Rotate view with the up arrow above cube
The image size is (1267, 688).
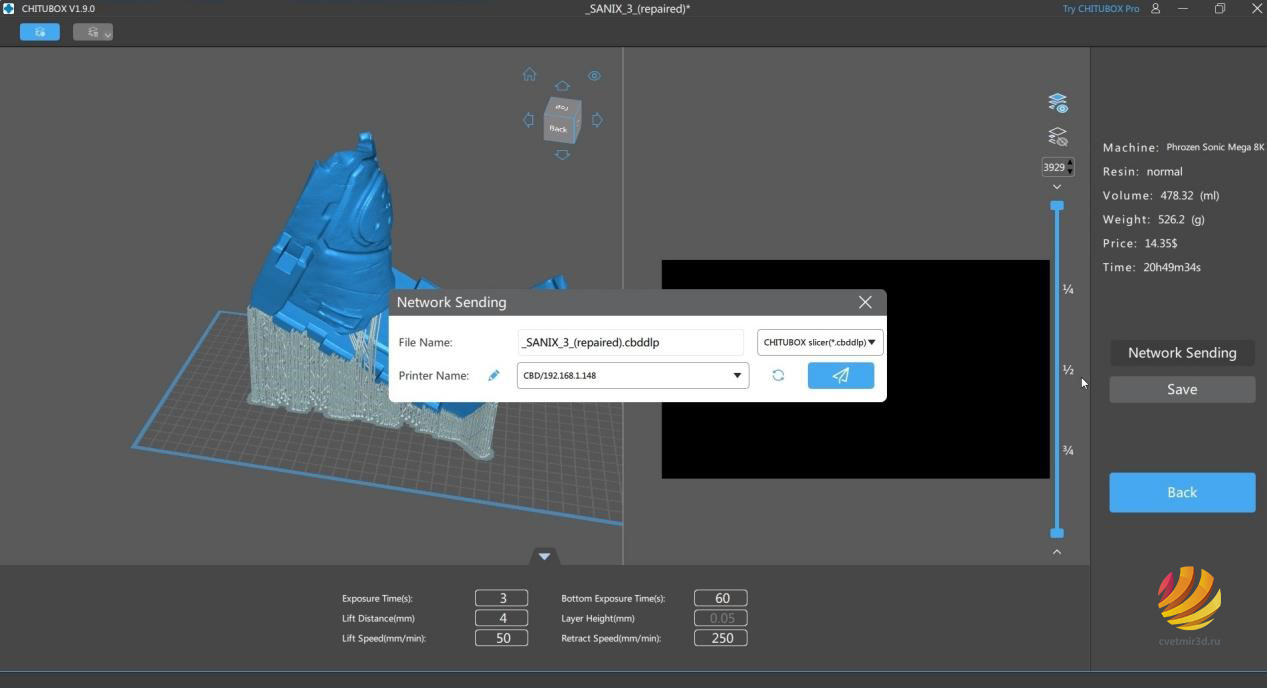click(562, 87)
